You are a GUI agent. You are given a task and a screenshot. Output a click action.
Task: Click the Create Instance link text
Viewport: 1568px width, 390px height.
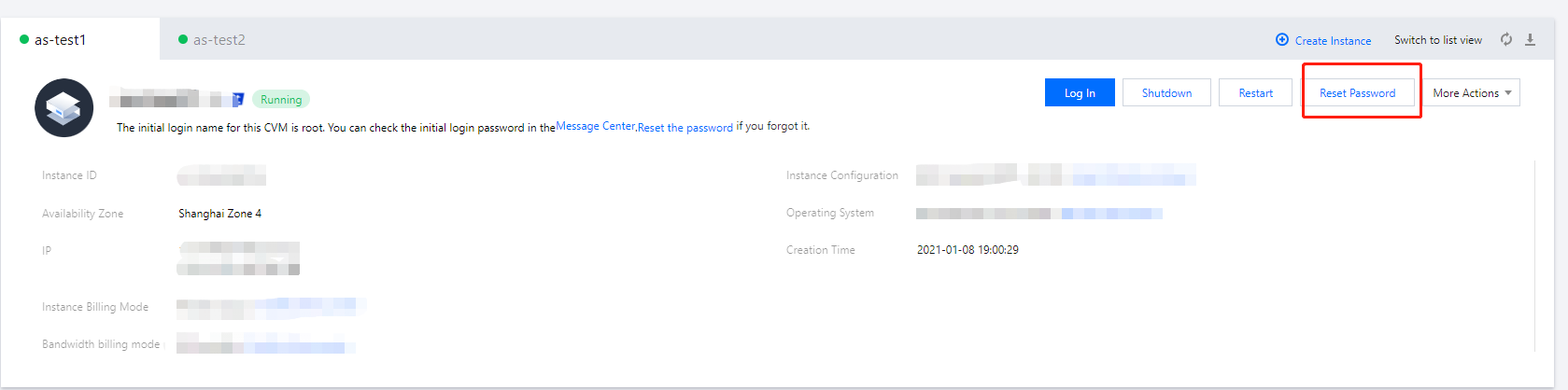pos(1333,41)
